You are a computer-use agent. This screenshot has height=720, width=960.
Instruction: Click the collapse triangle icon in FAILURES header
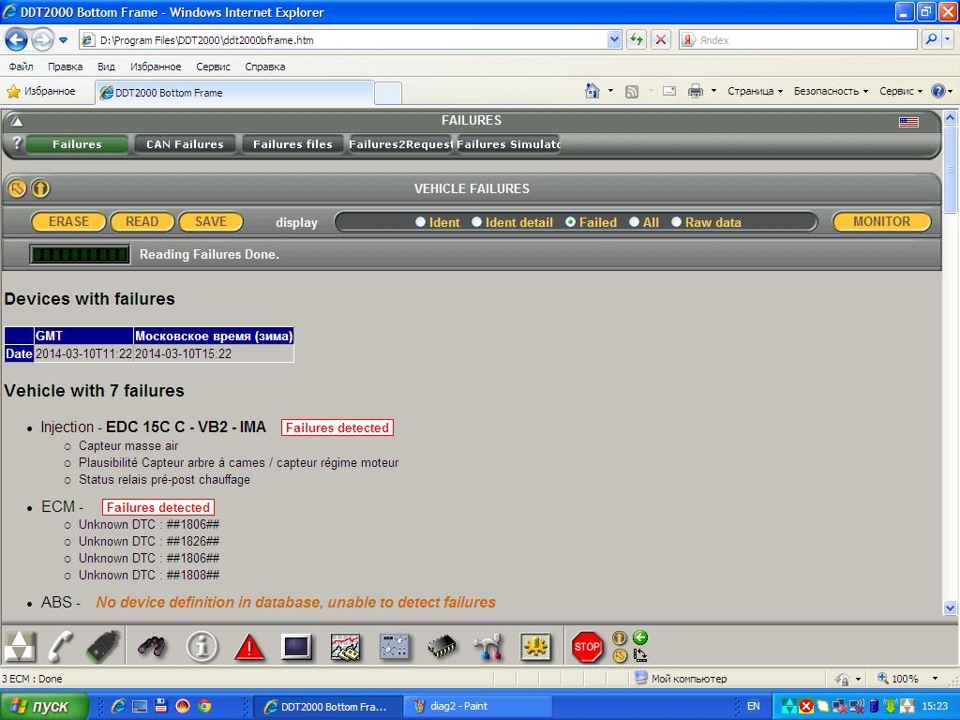coord(17,121)
